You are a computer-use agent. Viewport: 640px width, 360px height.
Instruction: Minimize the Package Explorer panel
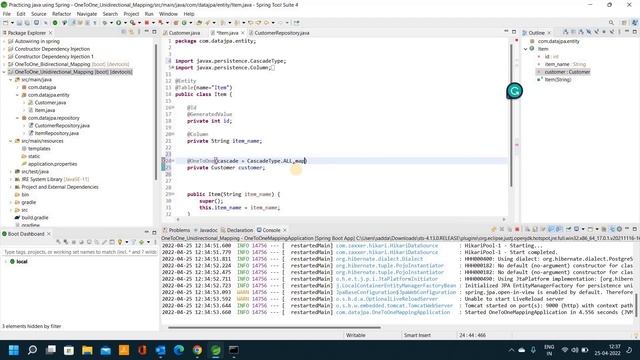click(147, 32)
